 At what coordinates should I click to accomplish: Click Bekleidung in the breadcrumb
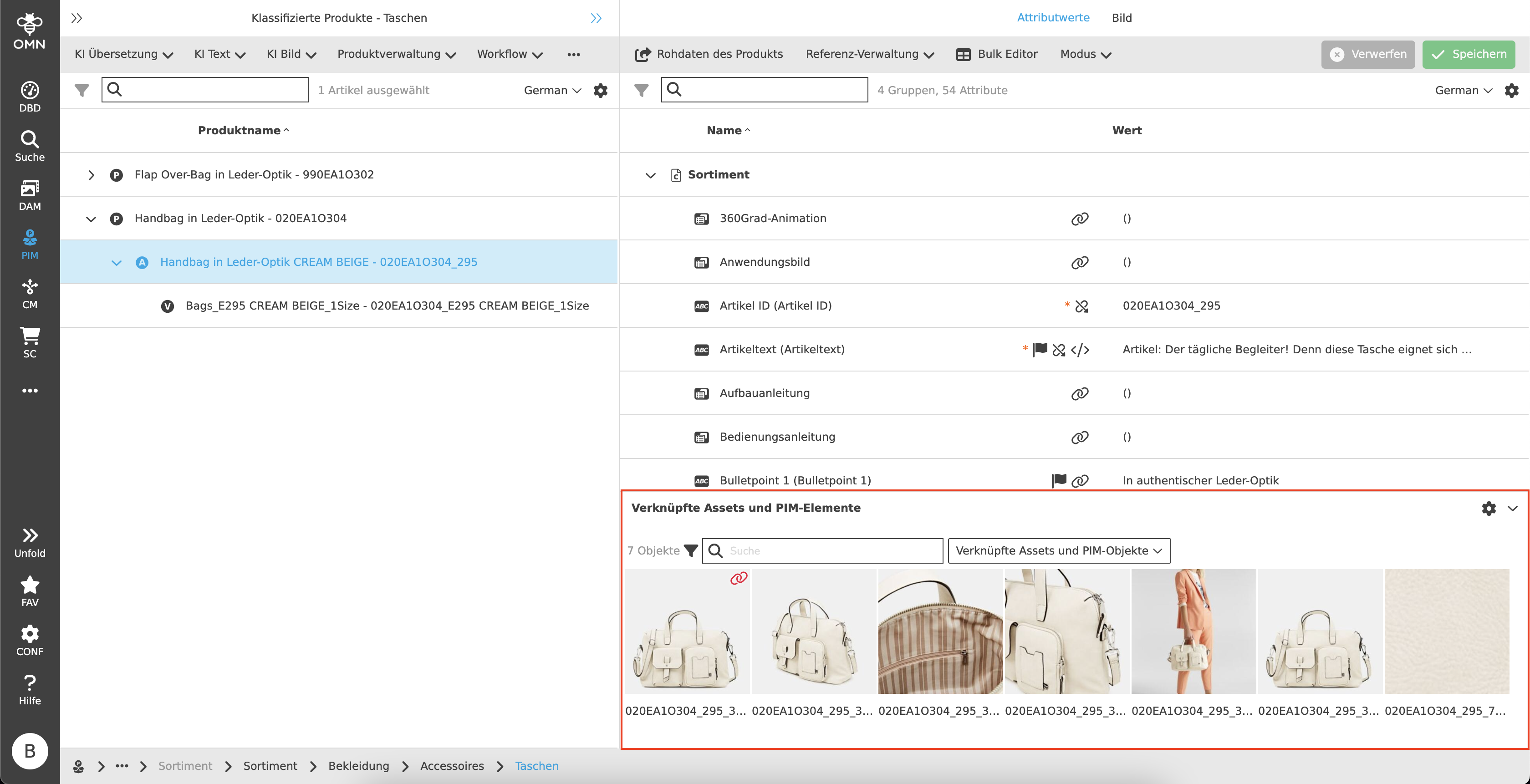[358, 766]
